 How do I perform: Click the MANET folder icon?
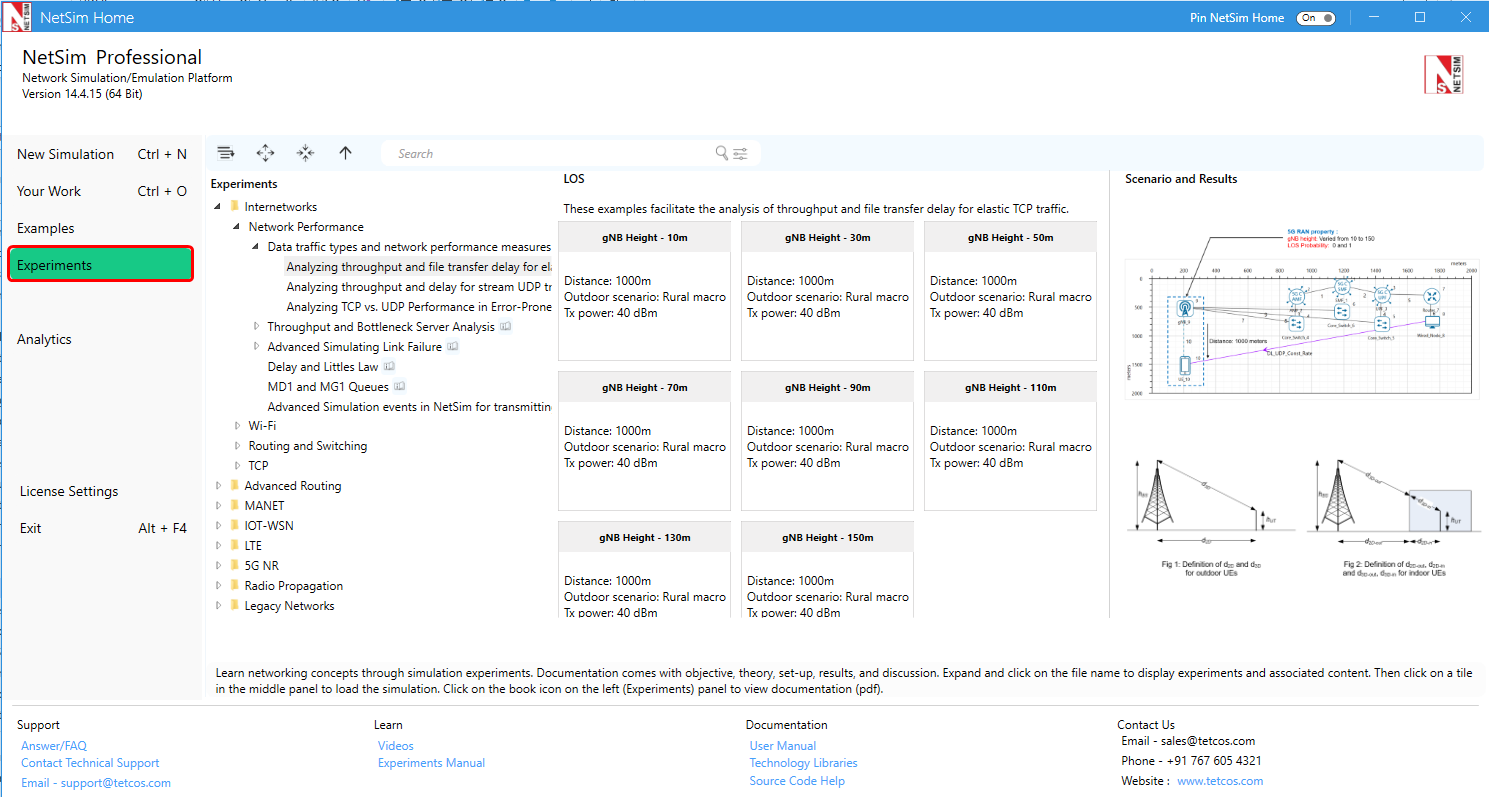[235, 506]
